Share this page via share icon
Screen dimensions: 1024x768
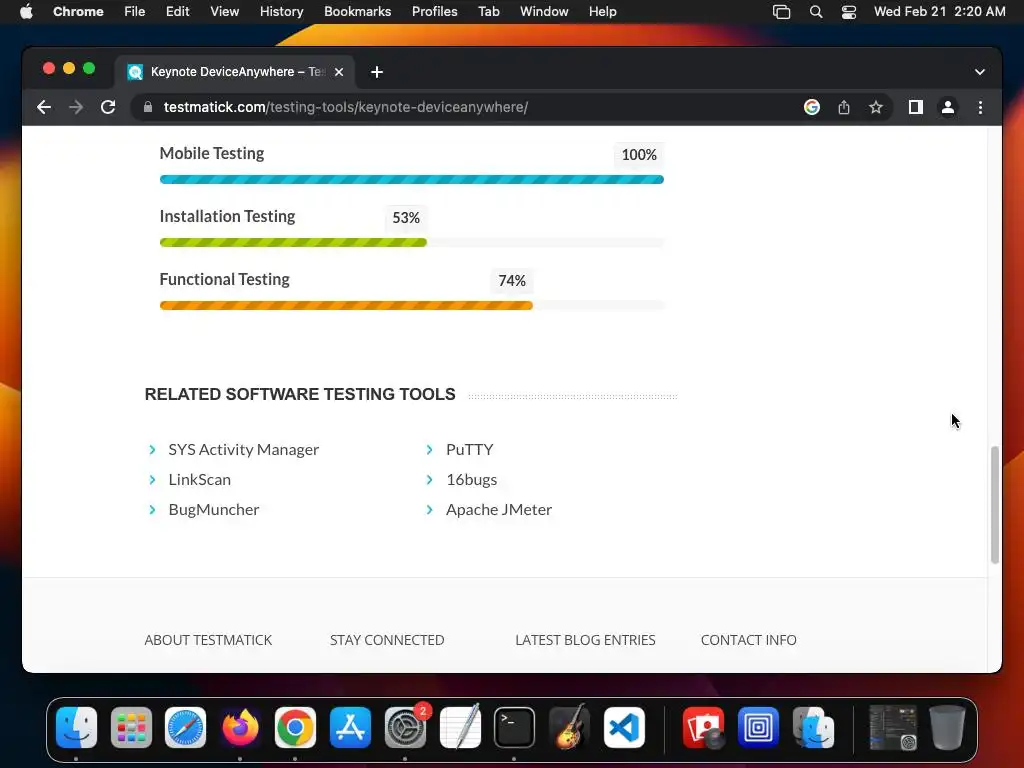[844, 107]
